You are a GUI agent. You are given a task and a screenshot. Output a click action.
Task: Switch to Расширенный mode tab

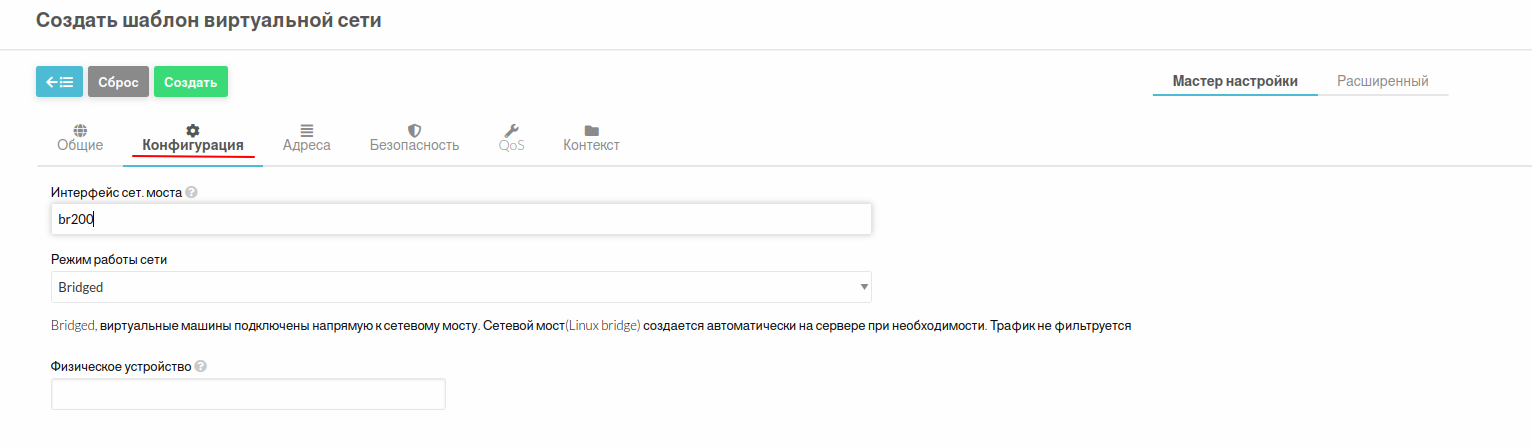[x=1383, y=81]
